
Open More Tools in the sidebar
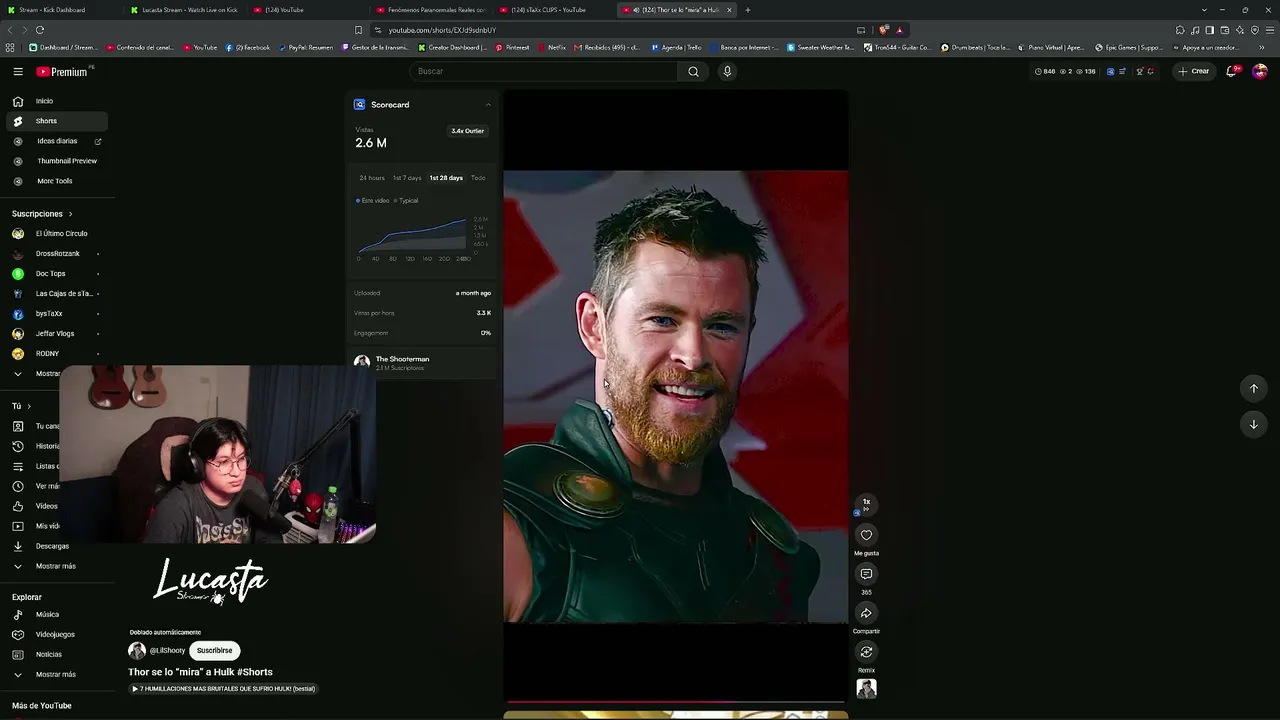tap(57, 181)
